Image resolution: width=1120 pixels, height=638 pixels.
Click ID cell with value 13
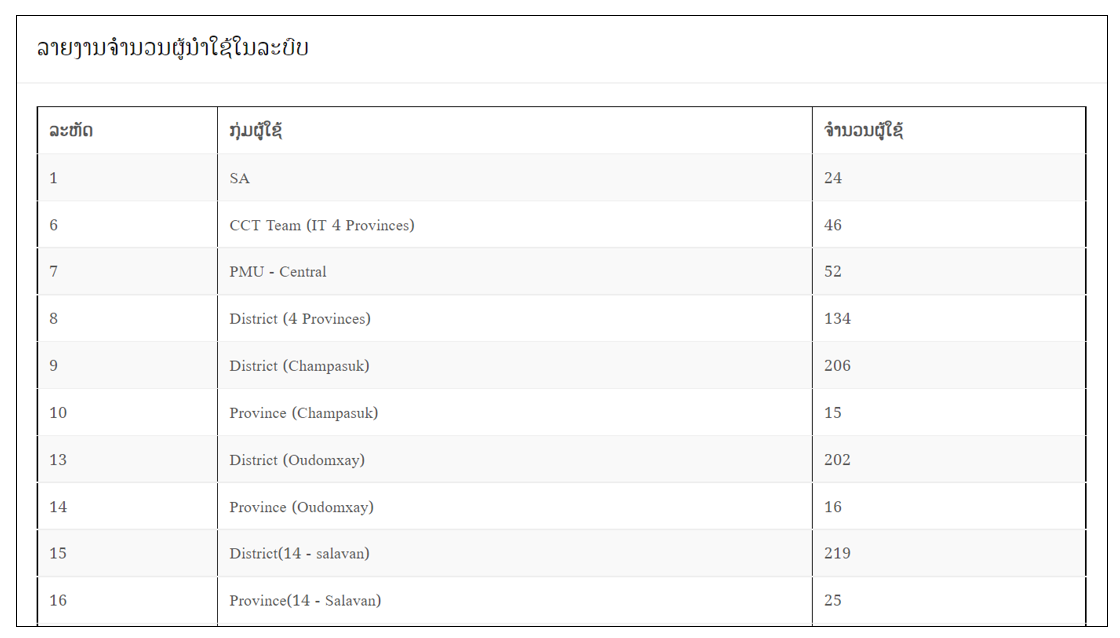(128, 459)
